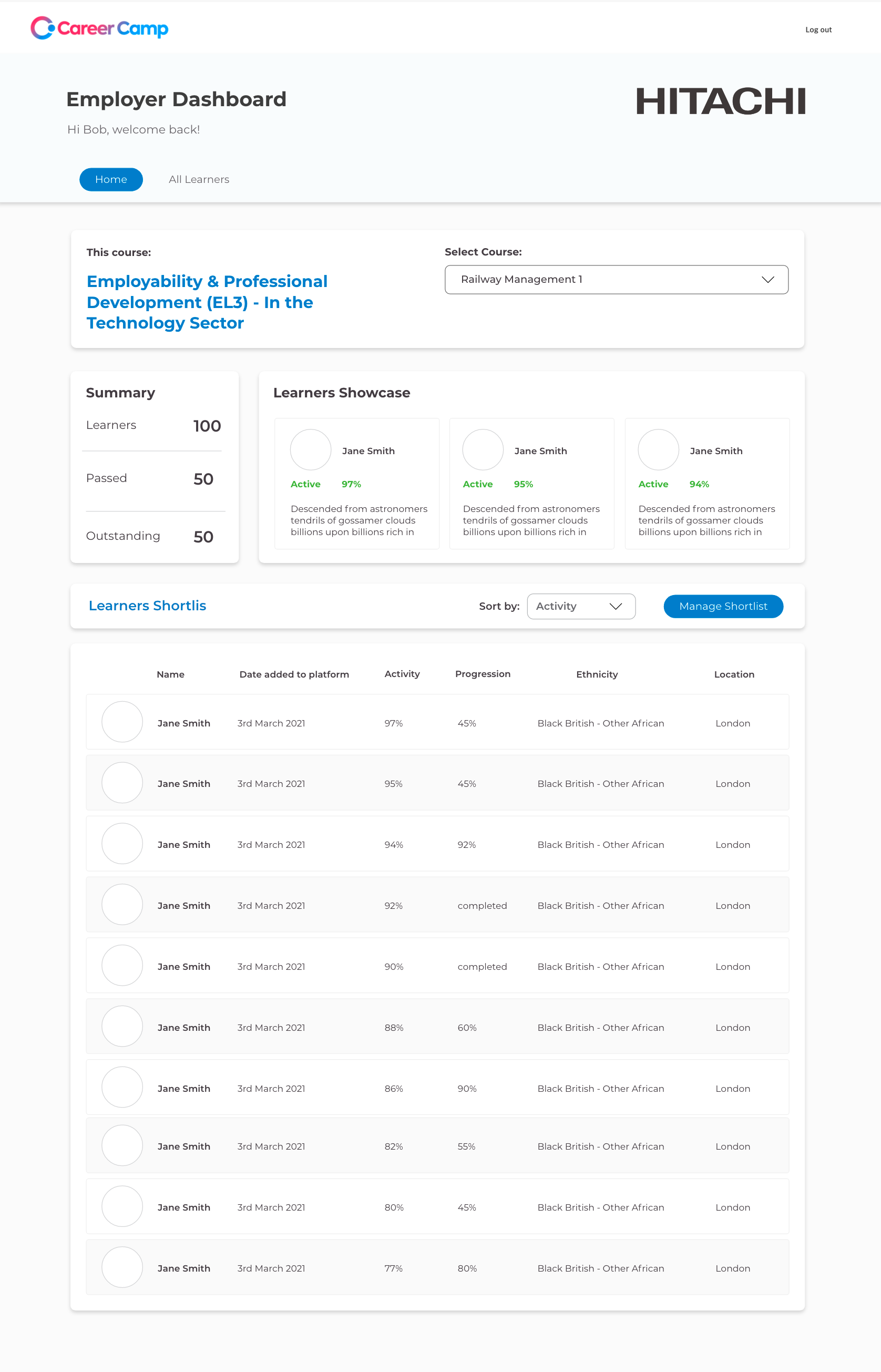Click 3rd March 2021 in the 82% row
Screen dimensions: 881x1372
click(x=271, y=1146)
